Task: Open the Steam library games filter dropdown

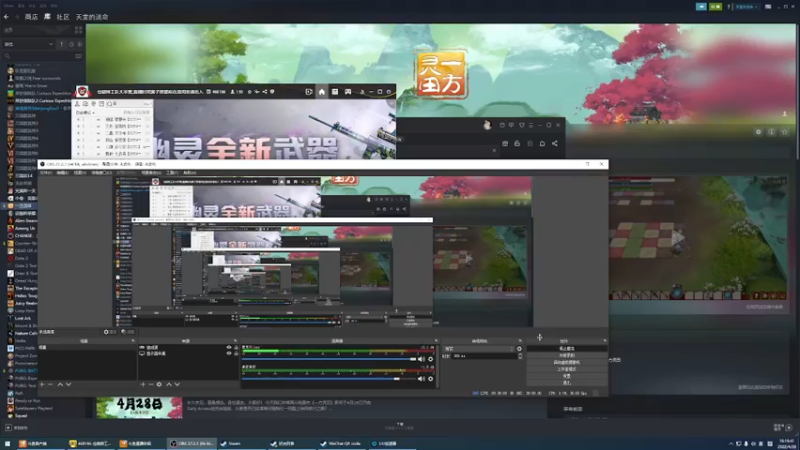Action: pyautogui.click(x=29, y=44)
